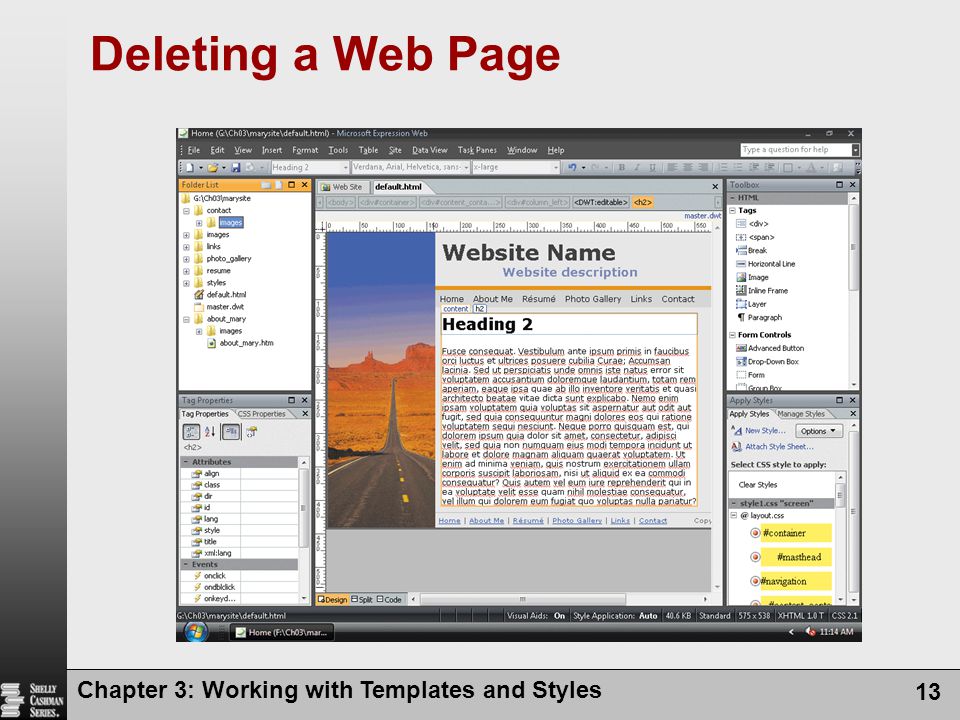Click Show Set Properties on Top icon

pos(231,432)
